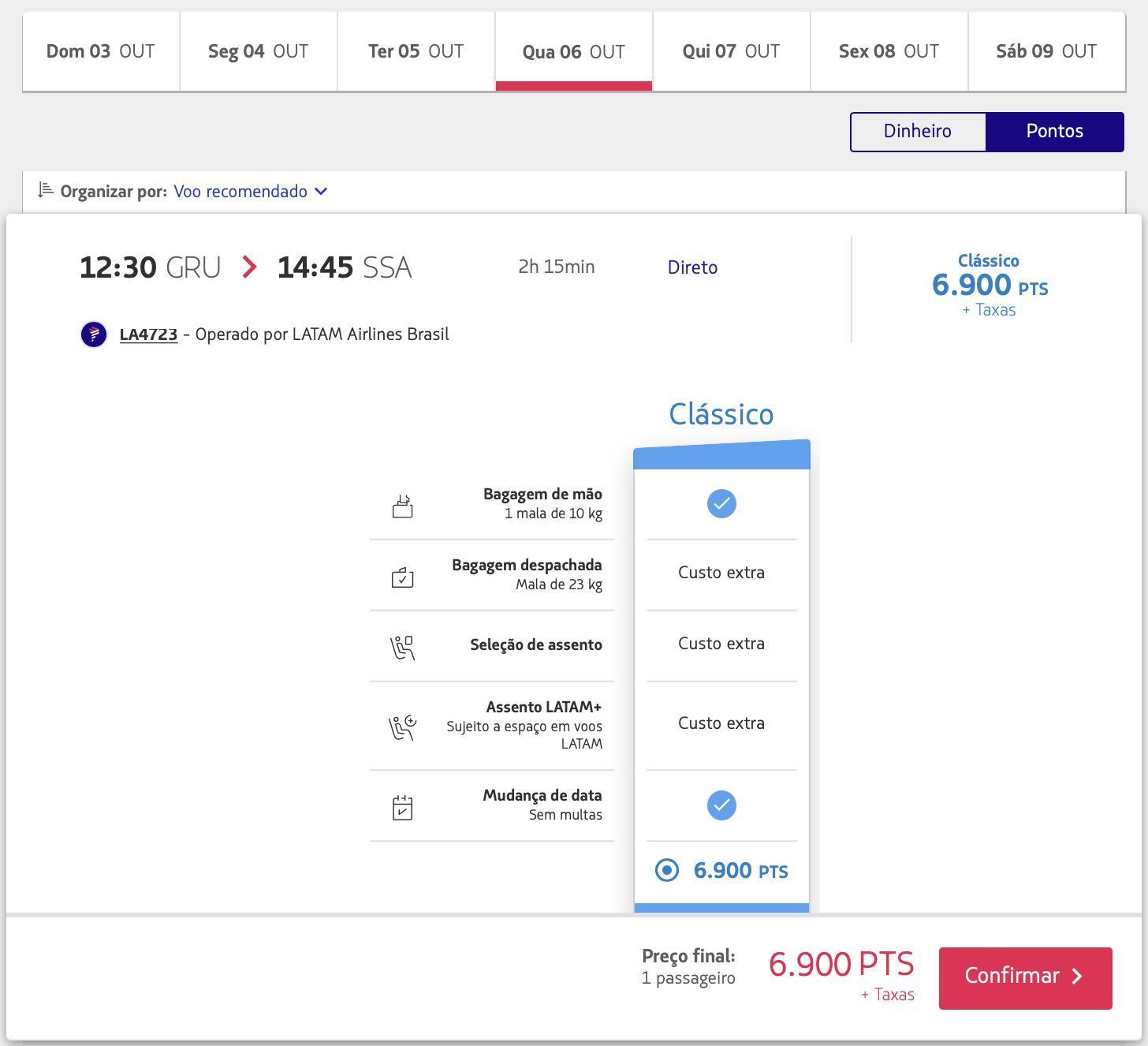The image size is (1148, 1046).
Task: Click the sort order icon beside Organizar por
Action: (x=46, y=190)
